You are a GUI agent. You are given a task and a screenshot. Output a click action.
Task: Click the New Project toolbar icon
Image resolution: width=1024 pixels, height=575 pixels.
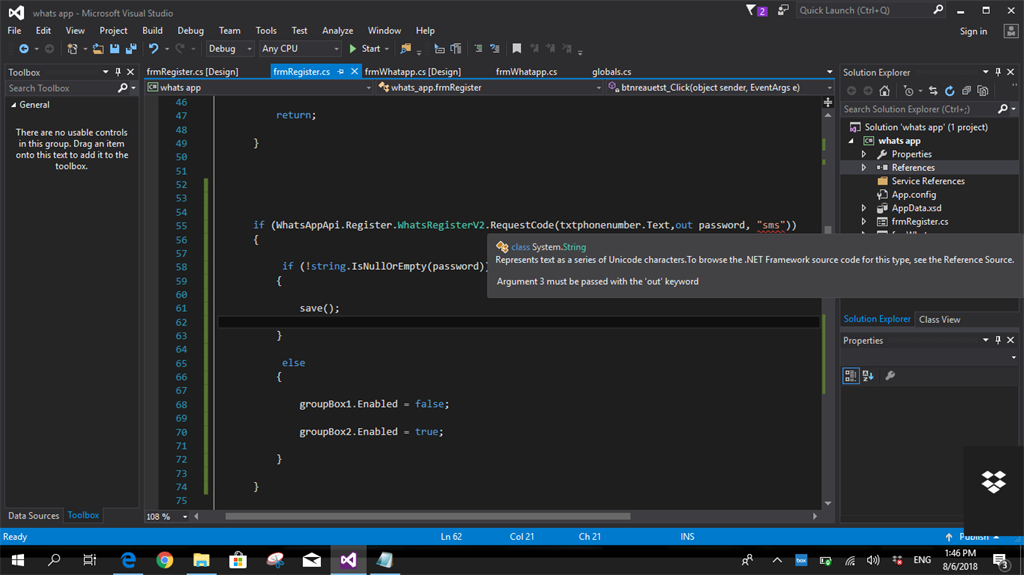tap(72, 49)
